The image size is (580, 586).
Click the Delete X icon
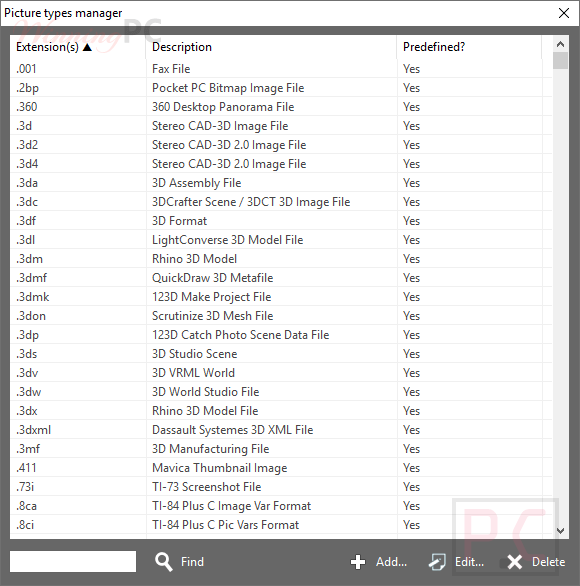(x=515, y=562)
